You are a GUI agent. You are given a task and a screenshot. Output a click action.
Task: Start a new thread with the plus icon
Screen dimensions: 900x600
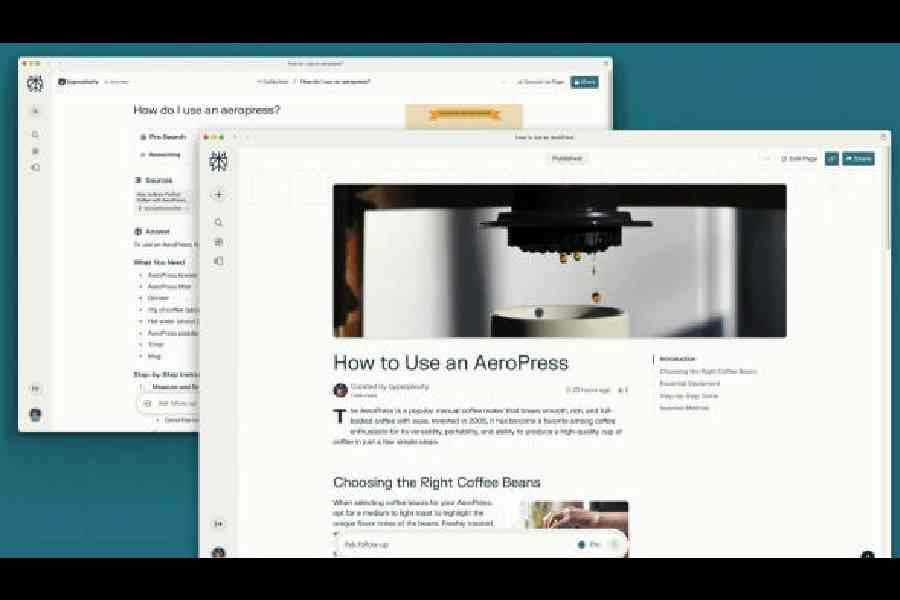(219, 195)
